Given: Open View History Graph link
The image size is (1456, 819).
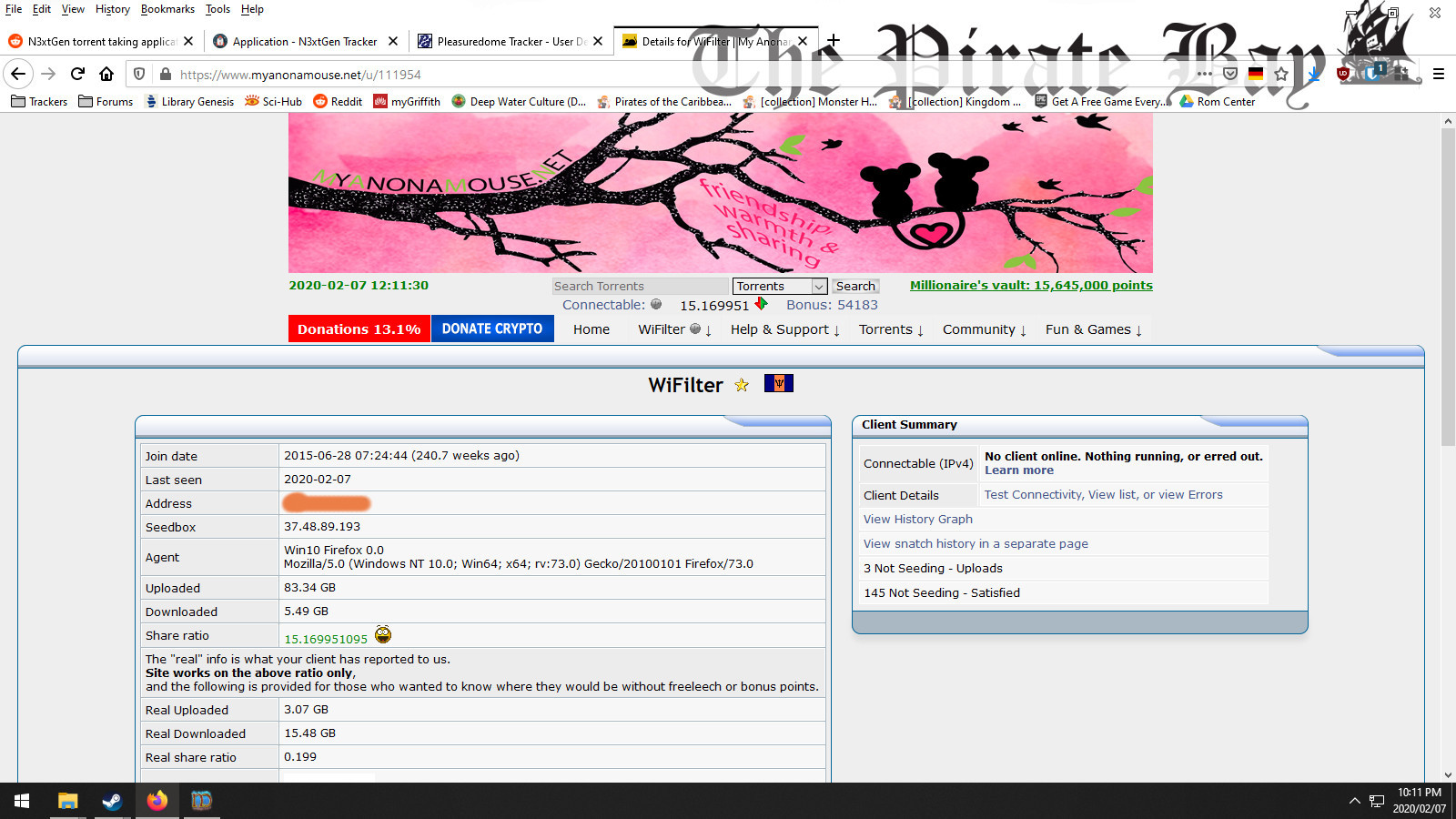Looking at the screenshot, I should point(918,520).
